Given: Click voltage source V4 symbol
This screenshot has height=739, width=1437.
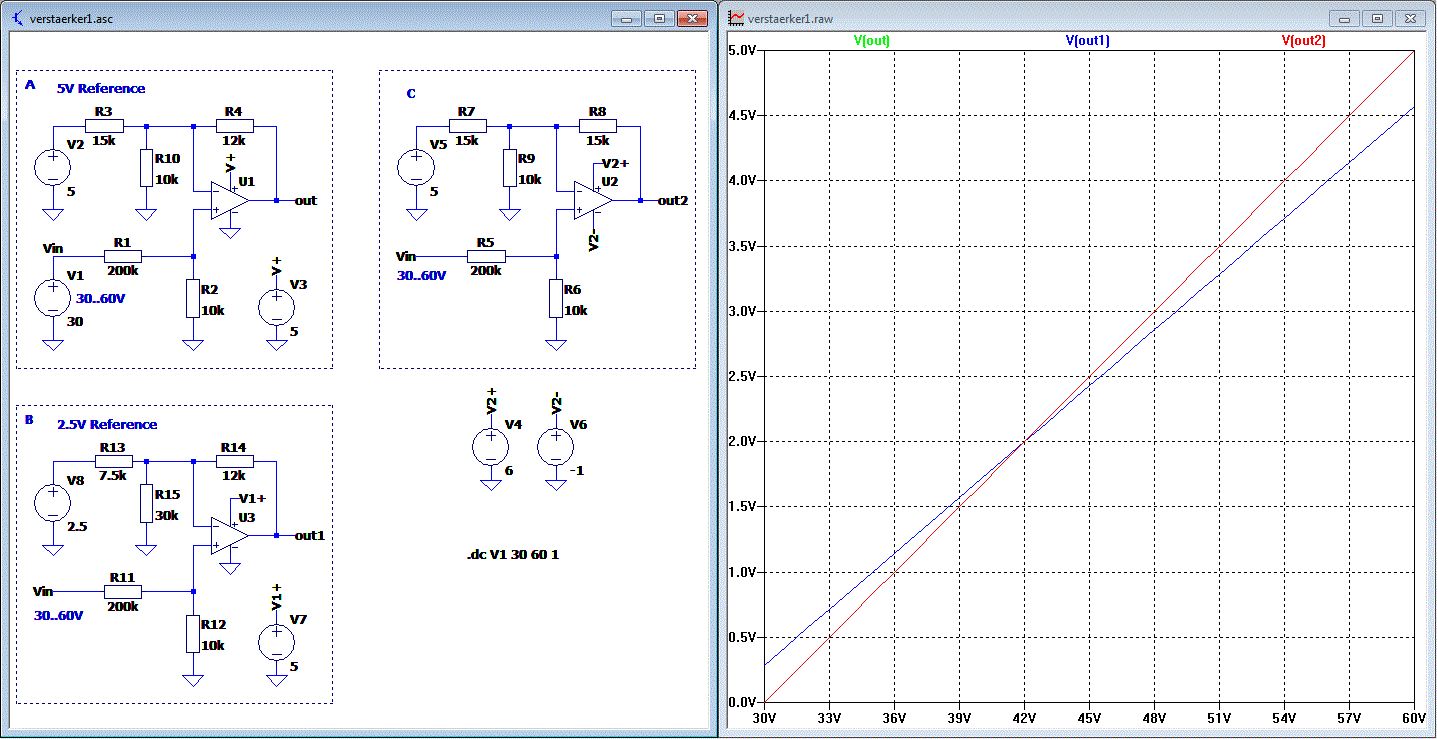Looking at the screenshot, I should coord(490,446).
